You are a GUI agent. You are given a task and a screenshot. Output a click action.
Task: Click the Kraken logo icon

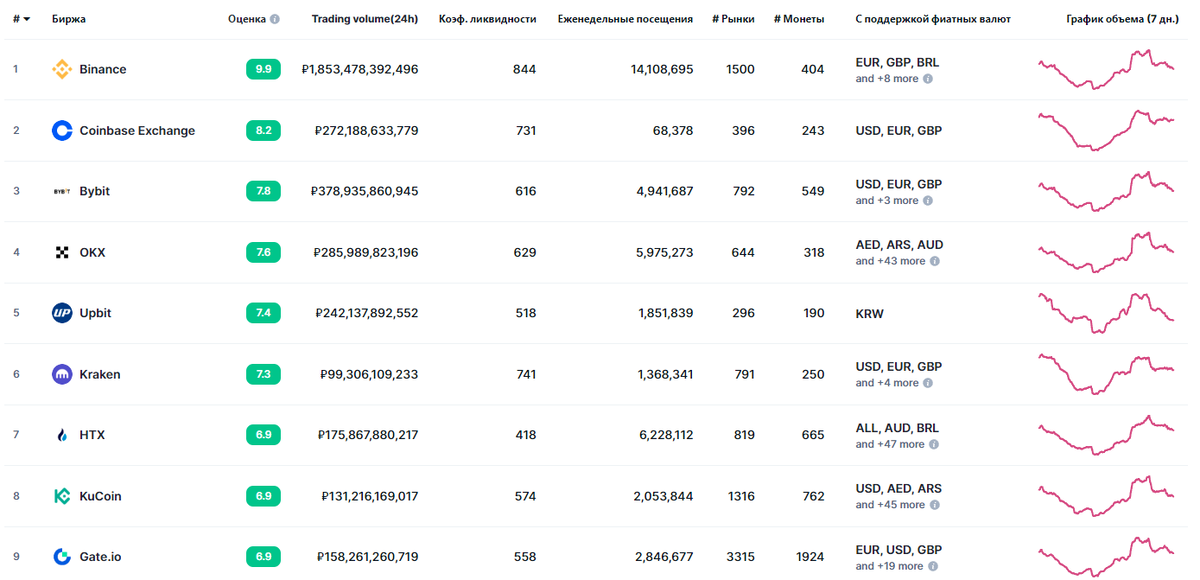(x=62, y=374)
